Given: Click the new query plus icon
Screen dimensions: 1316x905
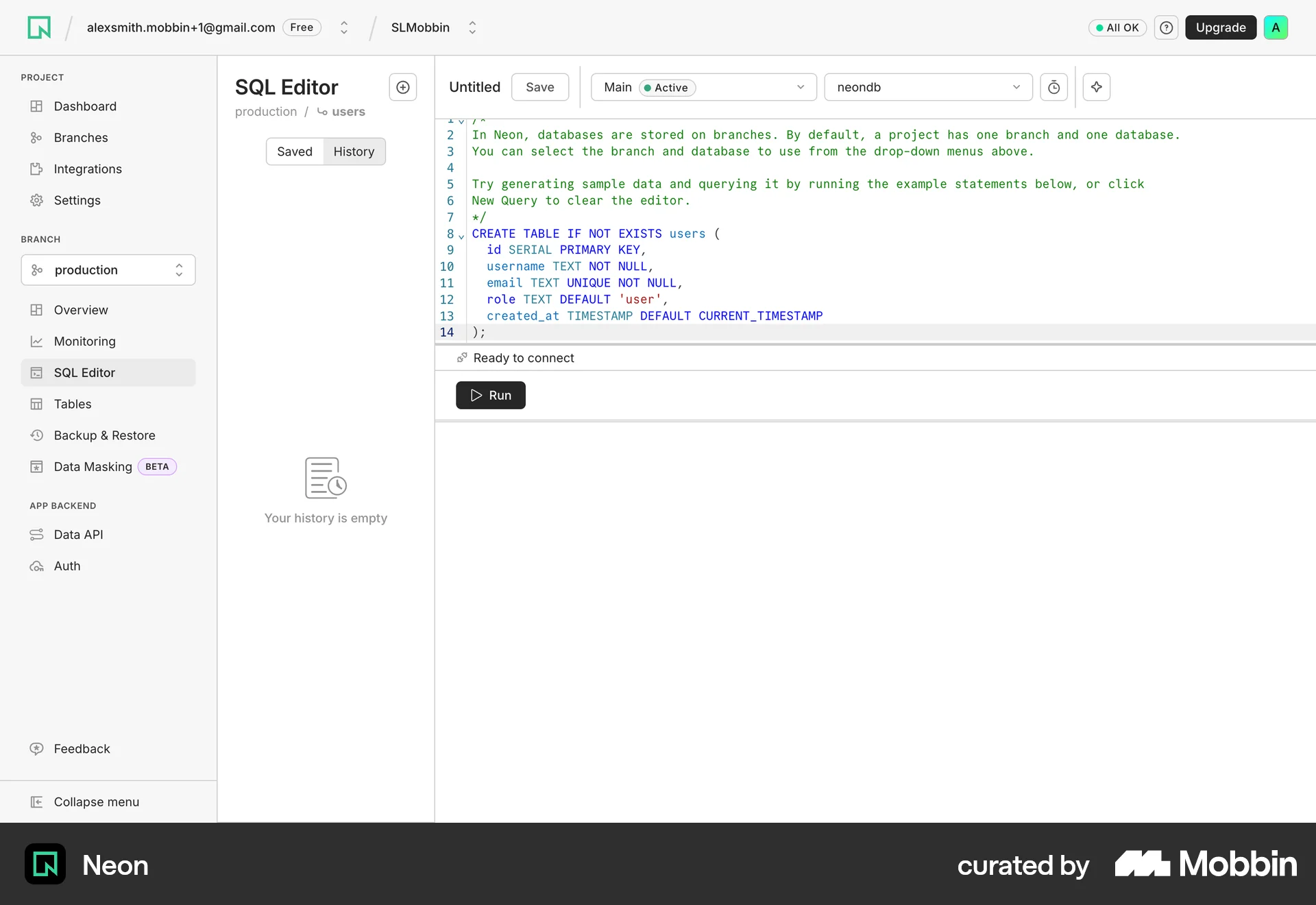Looking at the screenshot, I should pyautogui.click(x=403, y=87).
